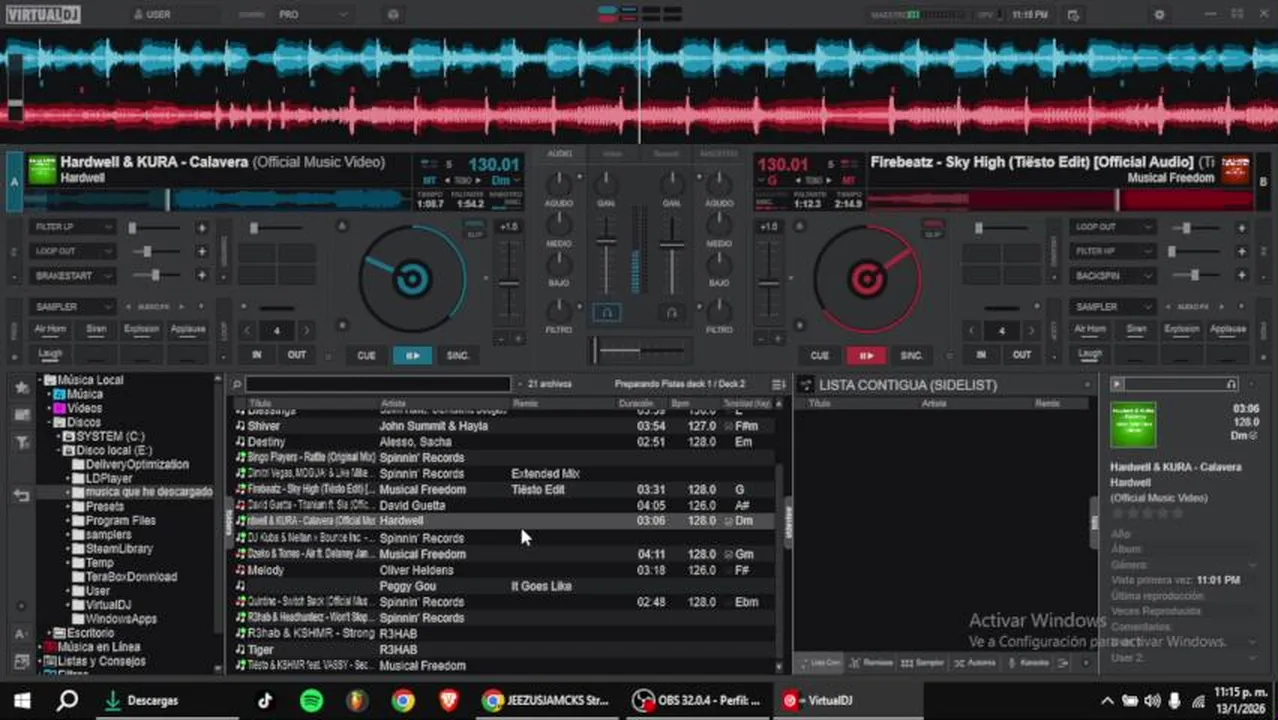This screenshot has width=1278, height=720.
Task: Trigger Applause sample on deck B
Action: point(1228,329)
